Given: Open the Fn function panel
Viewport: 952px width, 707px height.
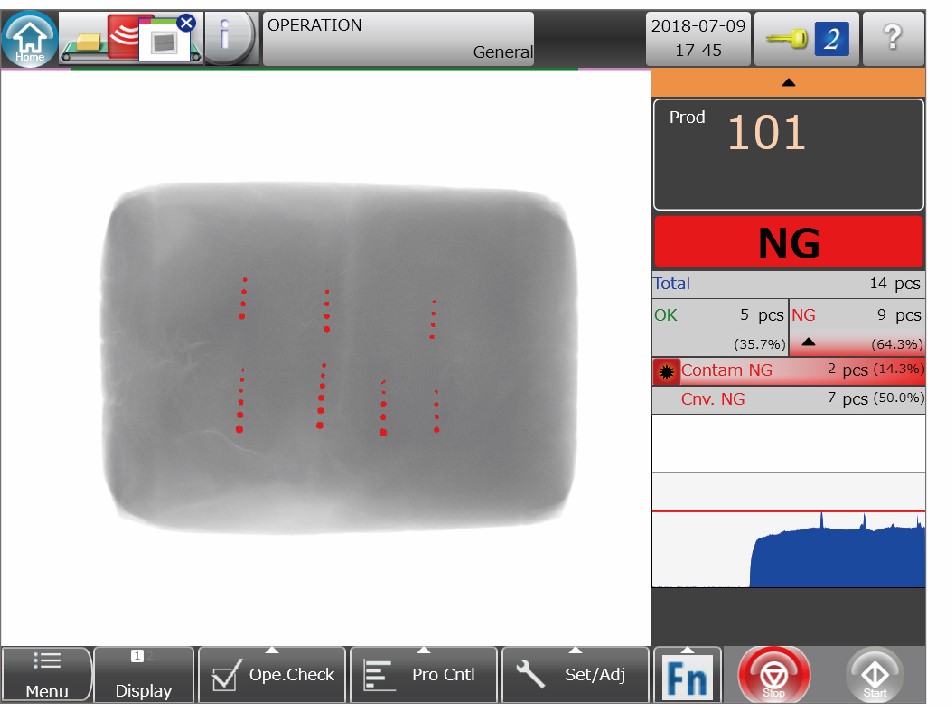Looking at the screenshot, I should point(686,676).
